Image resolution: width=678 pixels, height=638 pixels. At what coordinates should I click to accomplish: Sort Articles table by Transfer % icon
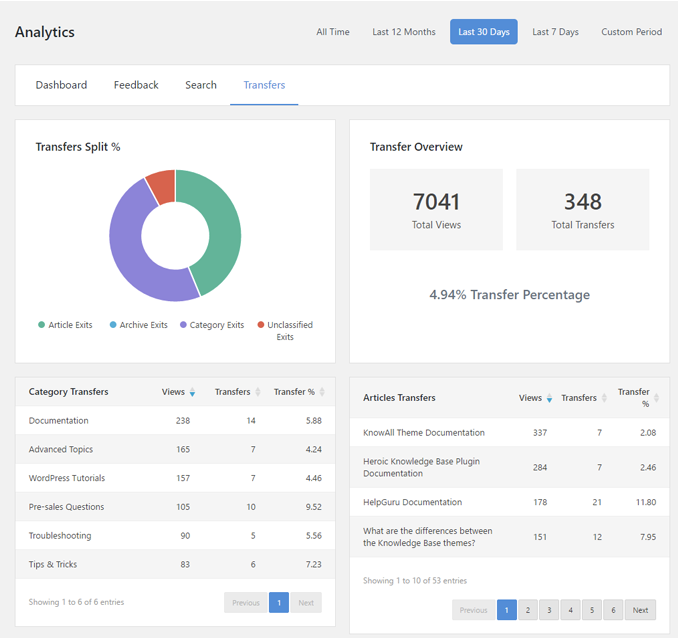pyautogui.click(x=656, y=398)
